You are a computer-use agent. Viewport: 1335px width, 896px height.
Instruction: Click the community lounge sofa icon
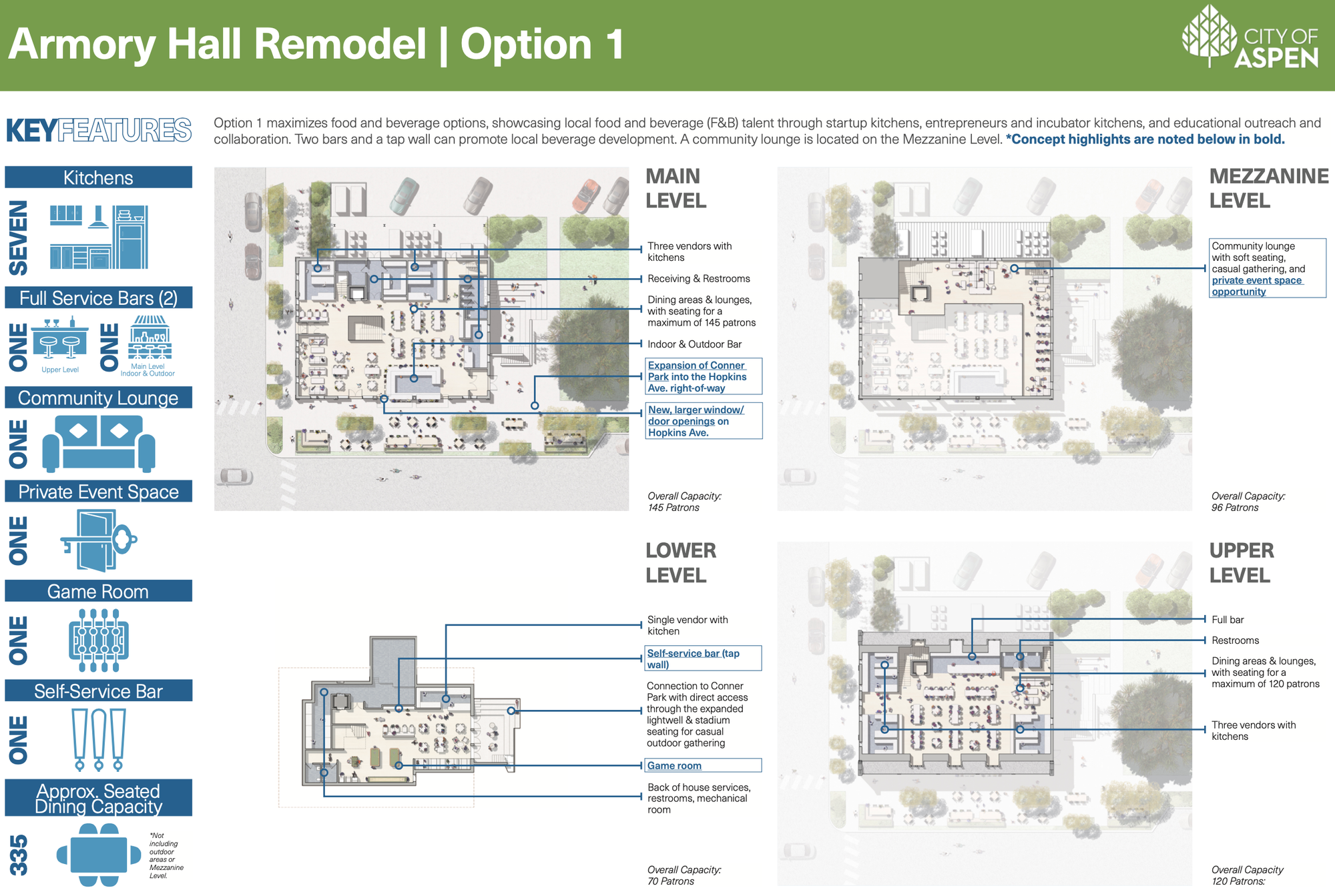click(99, 443)
